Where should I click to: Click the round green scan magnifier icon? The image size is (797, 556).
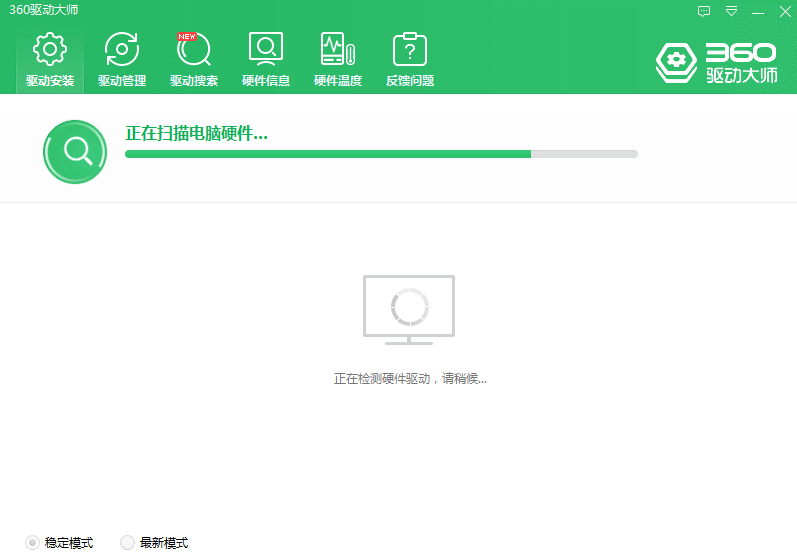click(75, 151)
